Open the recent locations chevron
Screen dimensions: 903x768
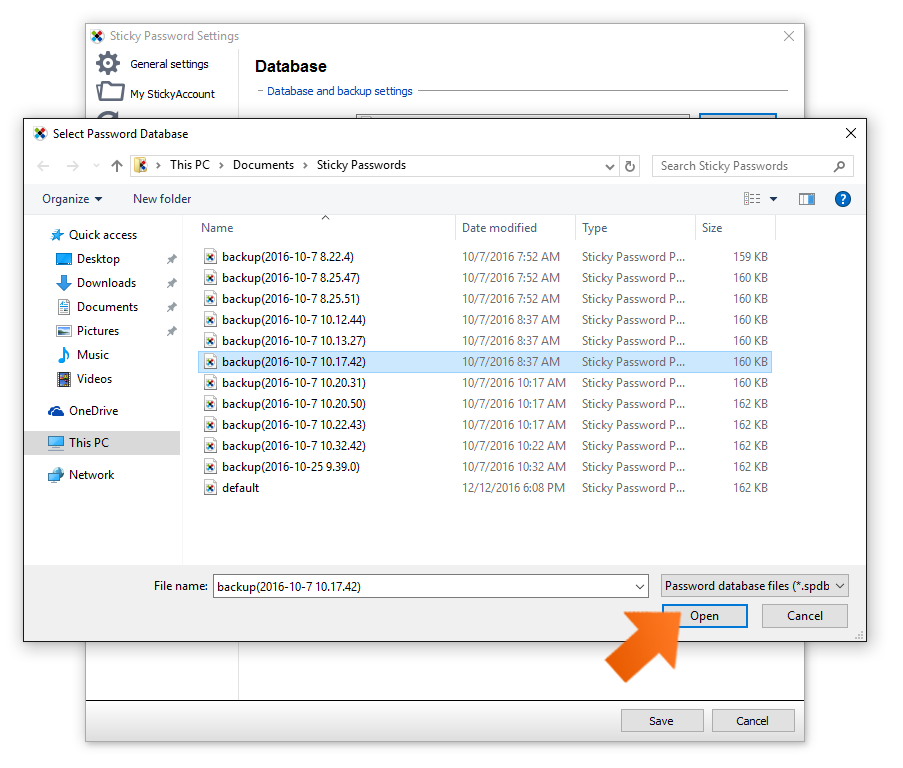click(96, 166)
